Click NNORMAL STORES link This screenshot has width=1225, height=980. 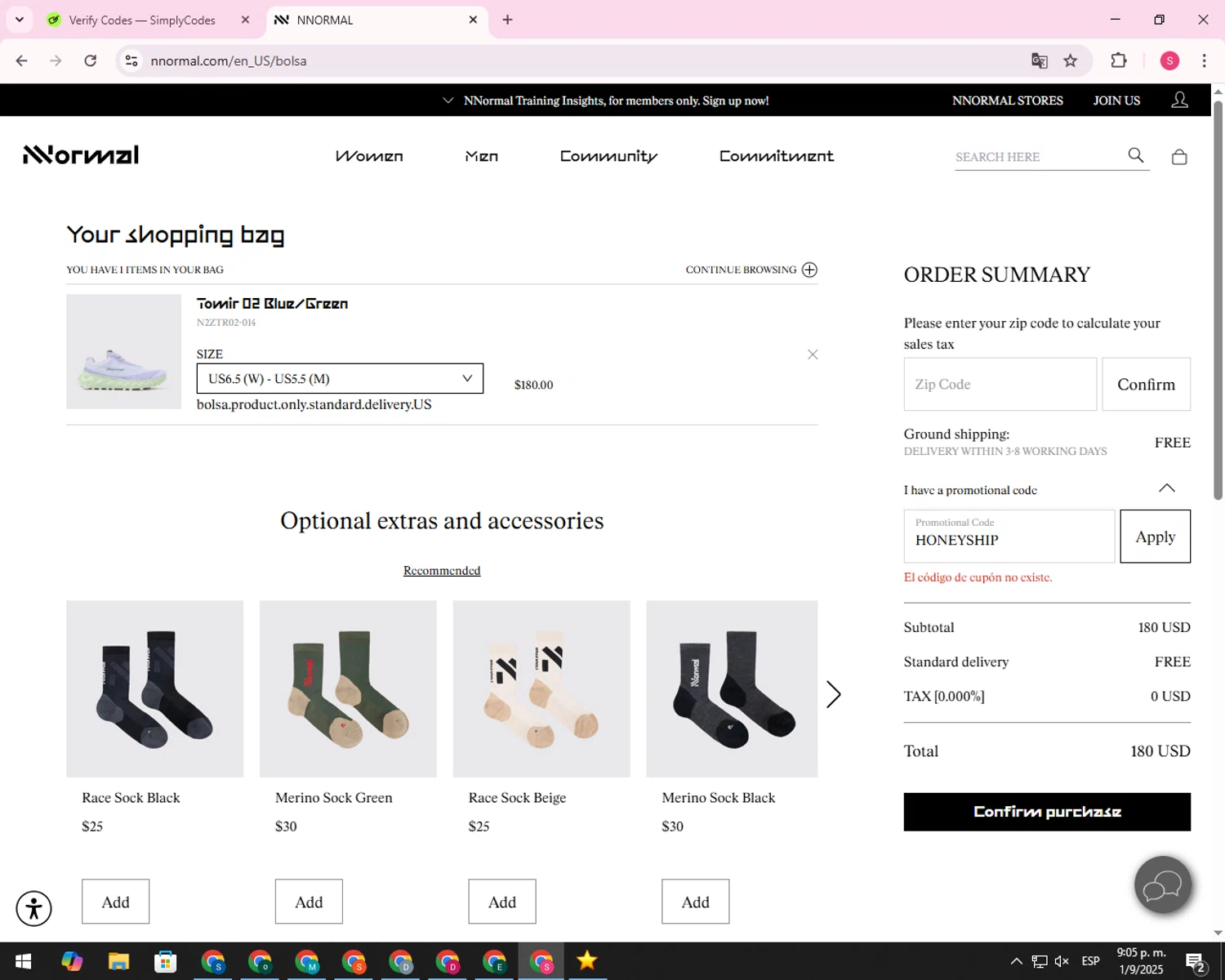tap(1007, 100)
